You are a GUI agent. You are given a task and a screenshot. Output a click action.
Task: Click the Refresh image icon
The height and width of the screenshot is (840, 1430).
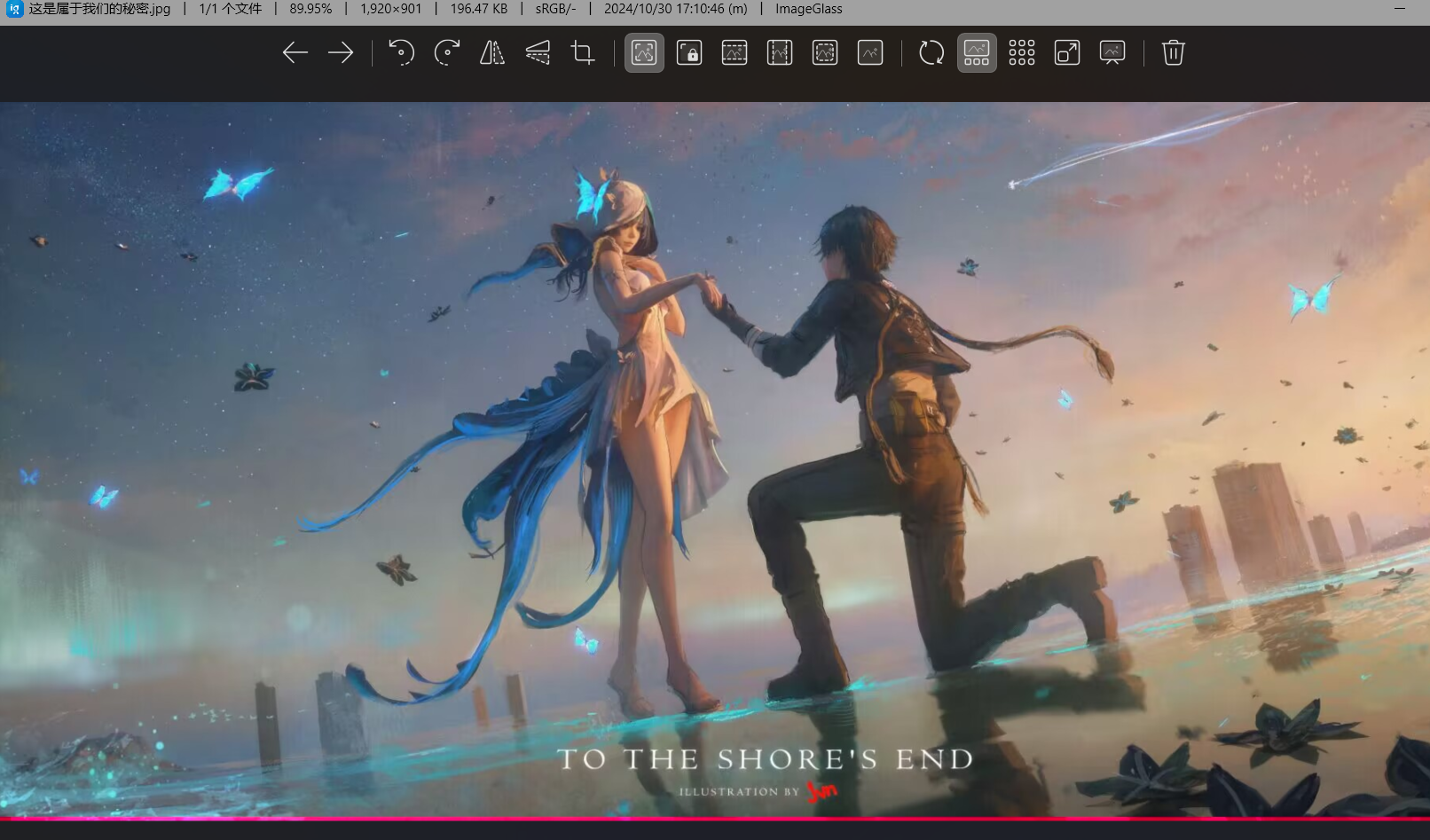931,53
